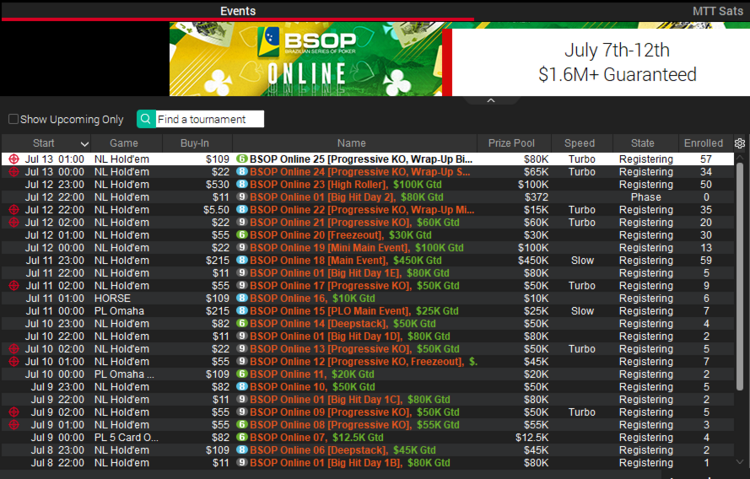
Task: Open the table settings gear icon
Action: [x=740, y=143]
